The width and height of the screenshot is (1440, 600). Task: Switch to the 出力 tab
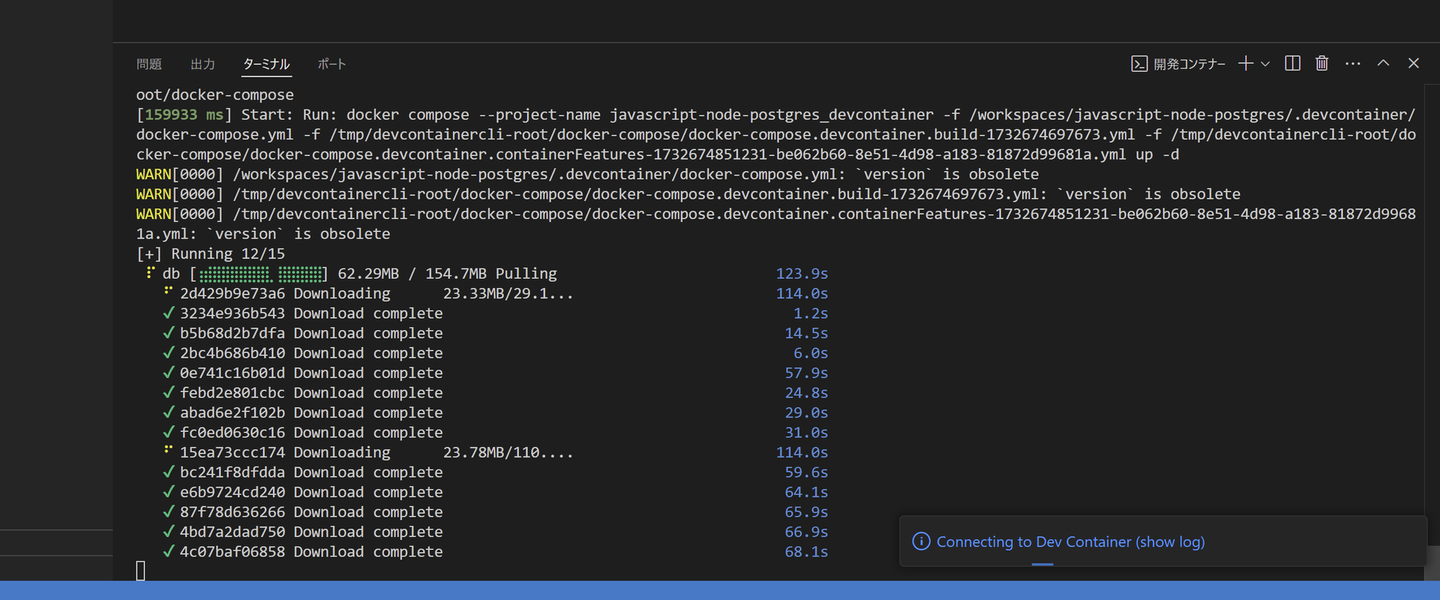point(203,64)
